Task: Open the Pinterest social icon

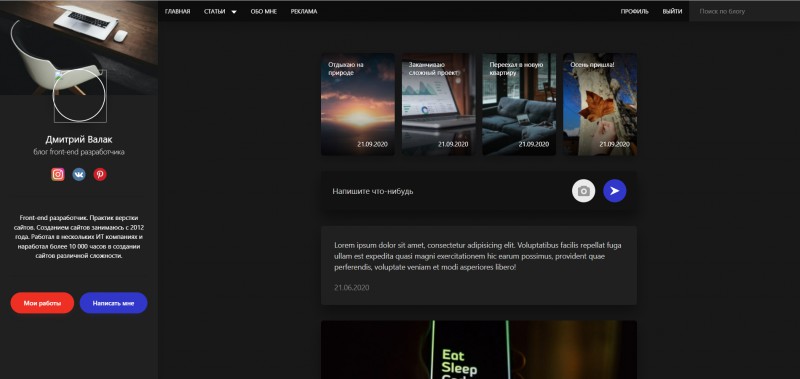Action: coord(100,174)
